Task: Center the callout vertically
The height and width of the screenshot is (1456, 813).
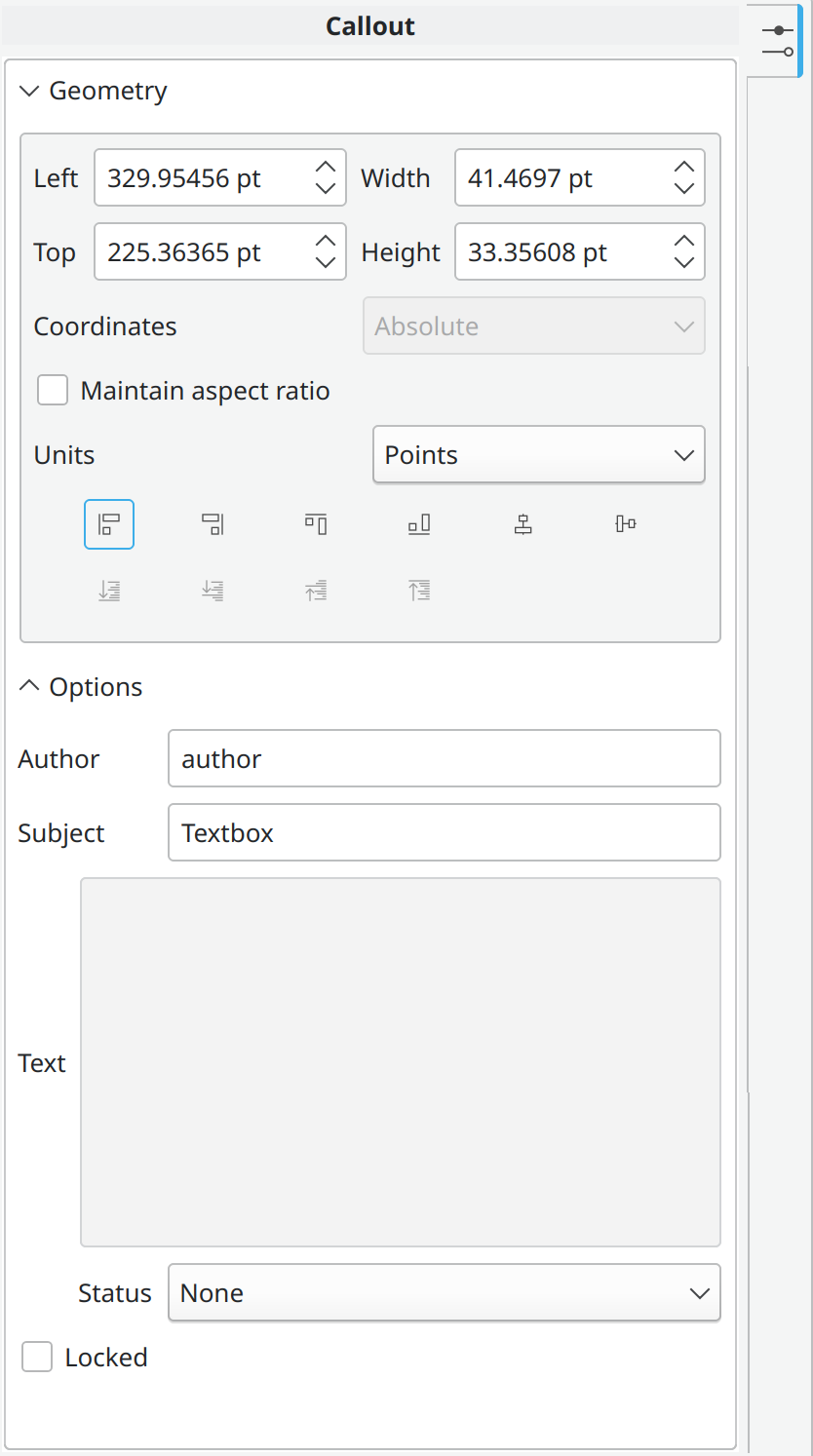Action: (624, 523)
